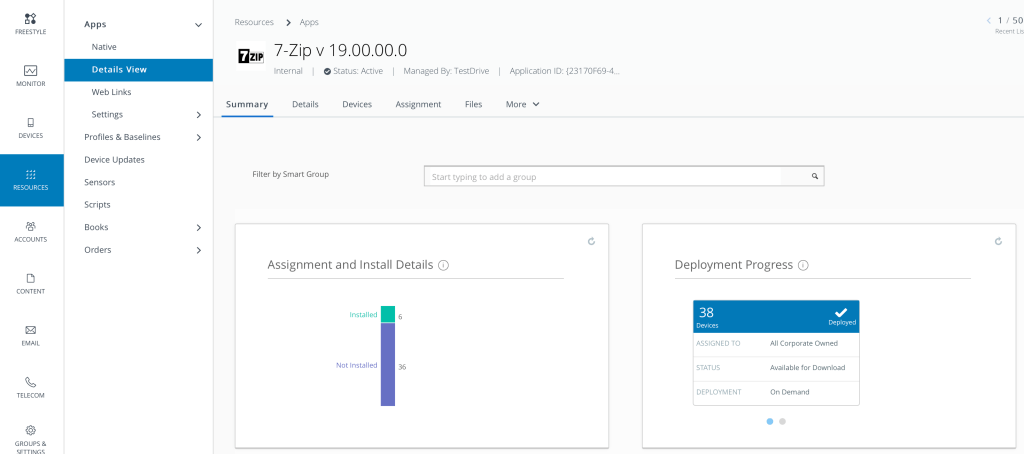Refresh the Assignment and Install Details card
Viewport: 1024px width, 454px height.
[591, 241]
